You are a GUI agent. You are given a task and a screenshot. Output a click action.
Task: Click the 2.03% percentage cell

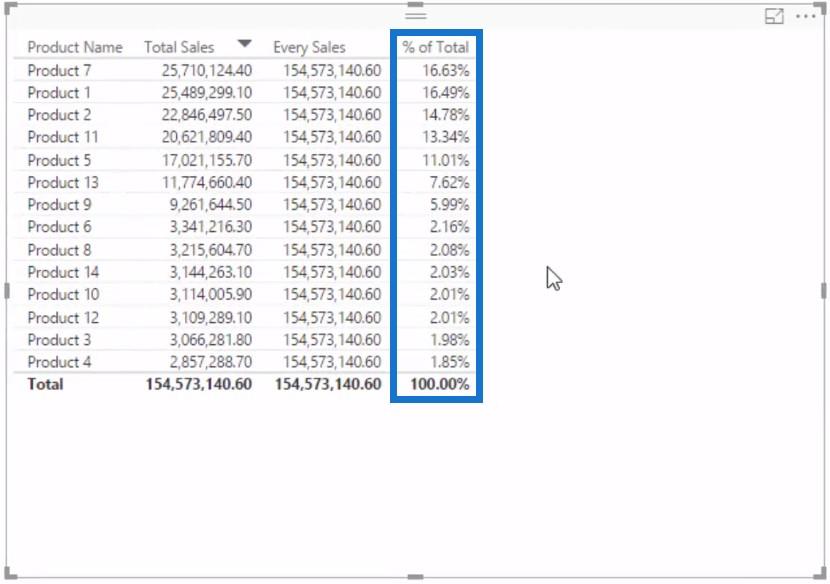(449, 272)
